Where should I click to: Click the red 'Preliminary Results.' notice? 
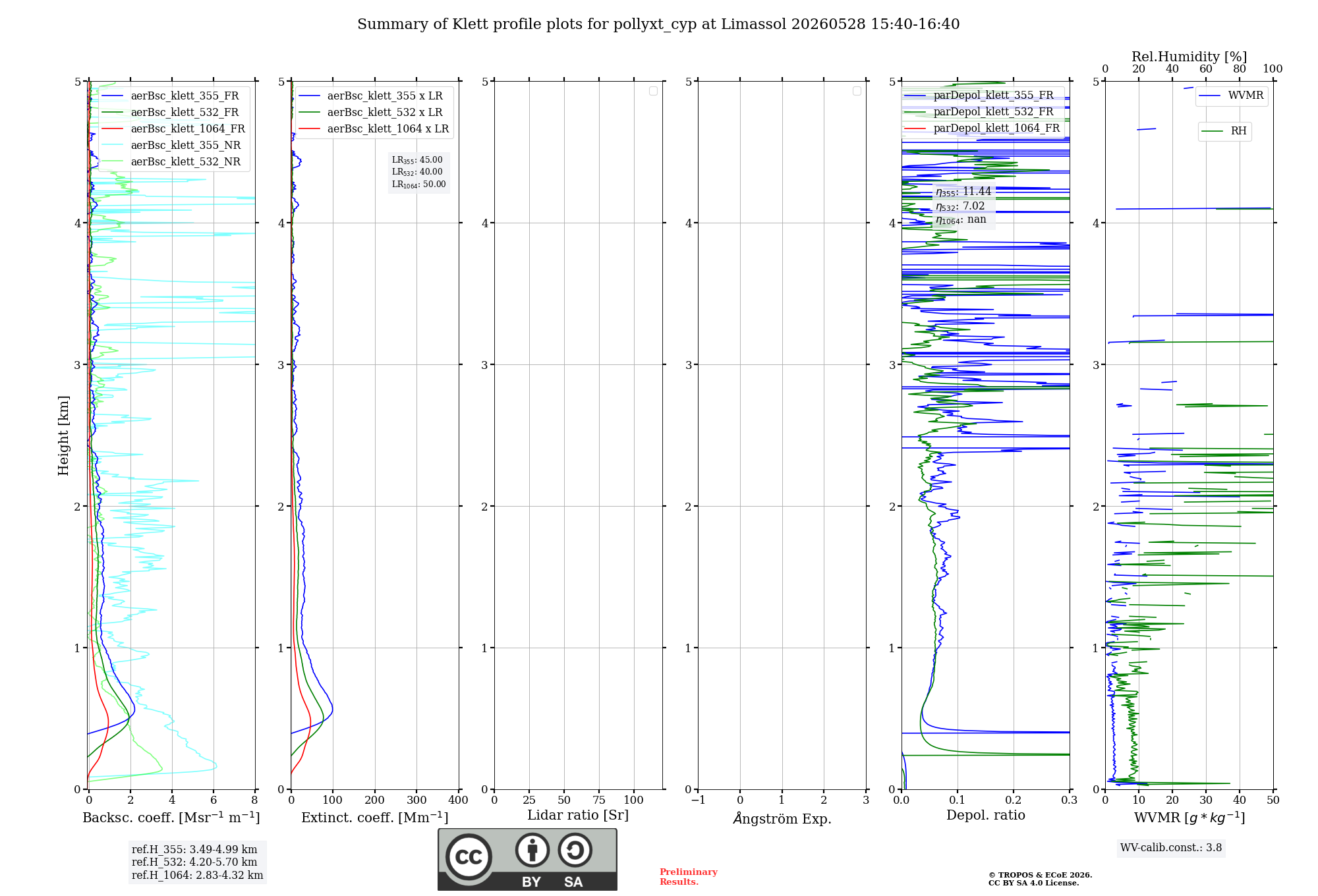coord(688,877)
